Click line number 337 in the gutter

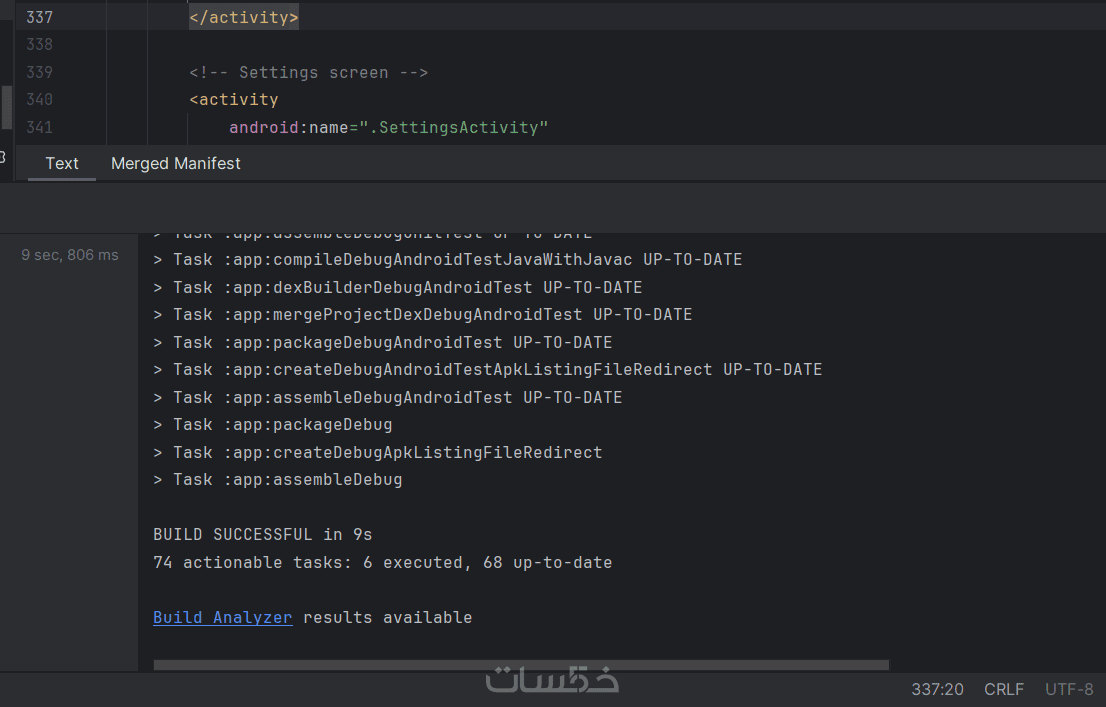[40, 18]
